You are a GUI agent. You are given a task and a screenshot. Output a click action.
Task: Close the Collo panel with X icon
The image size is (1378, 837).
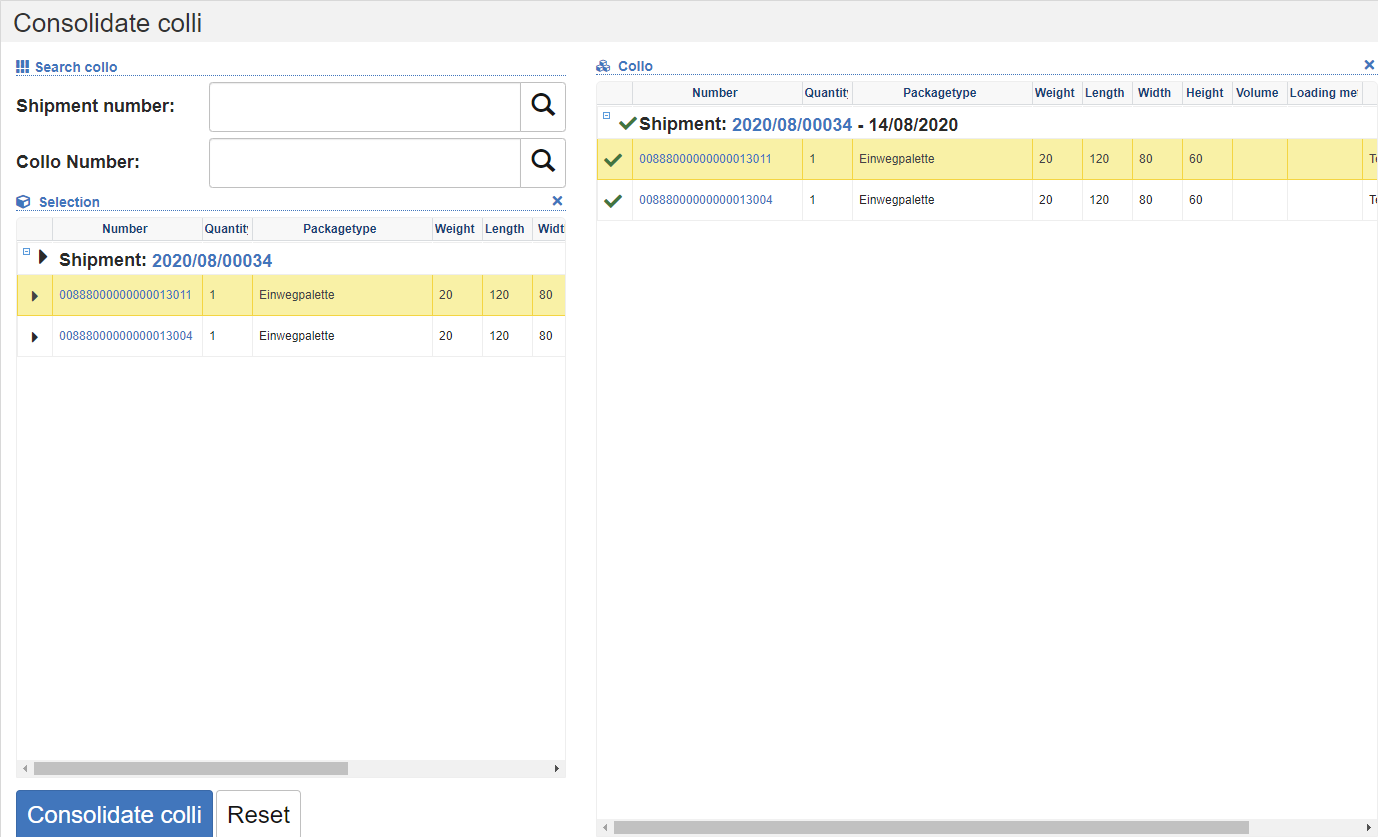pyautogui.click(x=1369, y=65)
